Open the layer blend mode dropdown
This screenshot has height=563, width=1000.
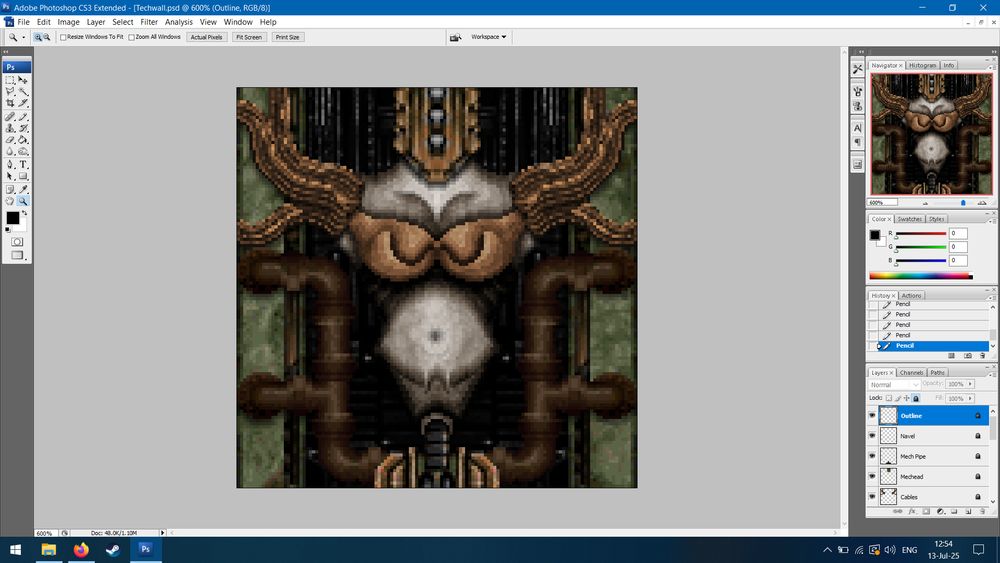pyautogui.click(x=894, y=384)
